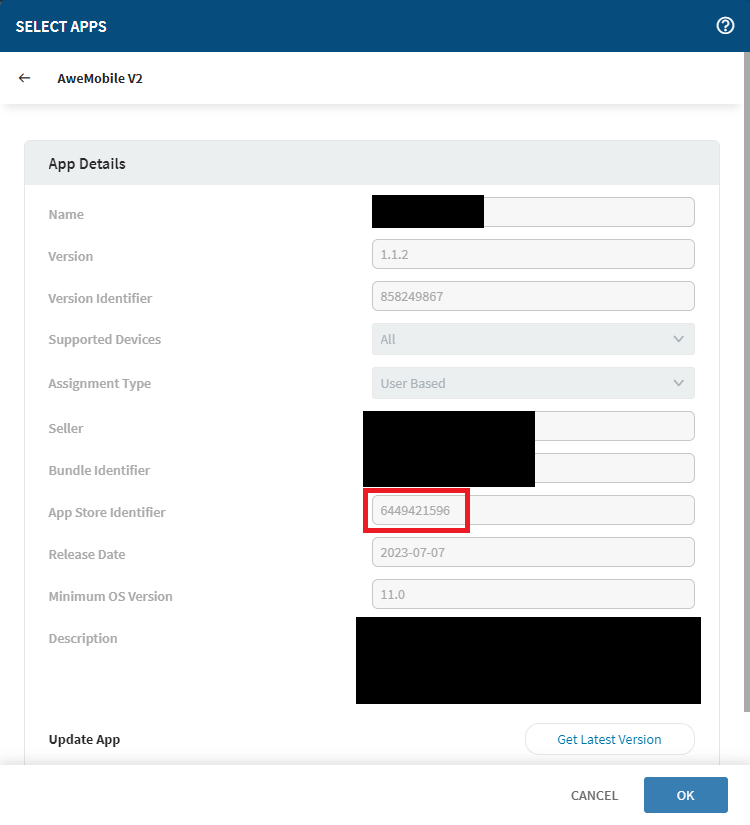750x825 pixels.
Task: Open the Assignment Type dropdown
Action: [x=533, y=383]
